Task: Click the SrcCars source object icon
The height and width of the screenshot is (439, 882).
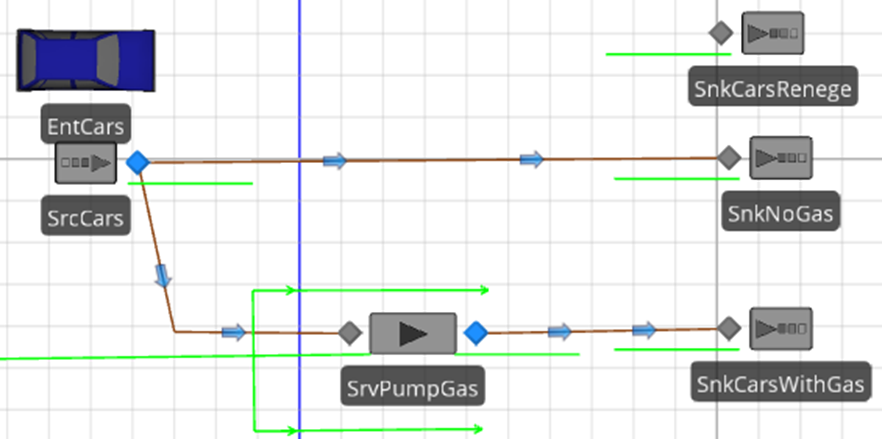Action: point(86,163)
